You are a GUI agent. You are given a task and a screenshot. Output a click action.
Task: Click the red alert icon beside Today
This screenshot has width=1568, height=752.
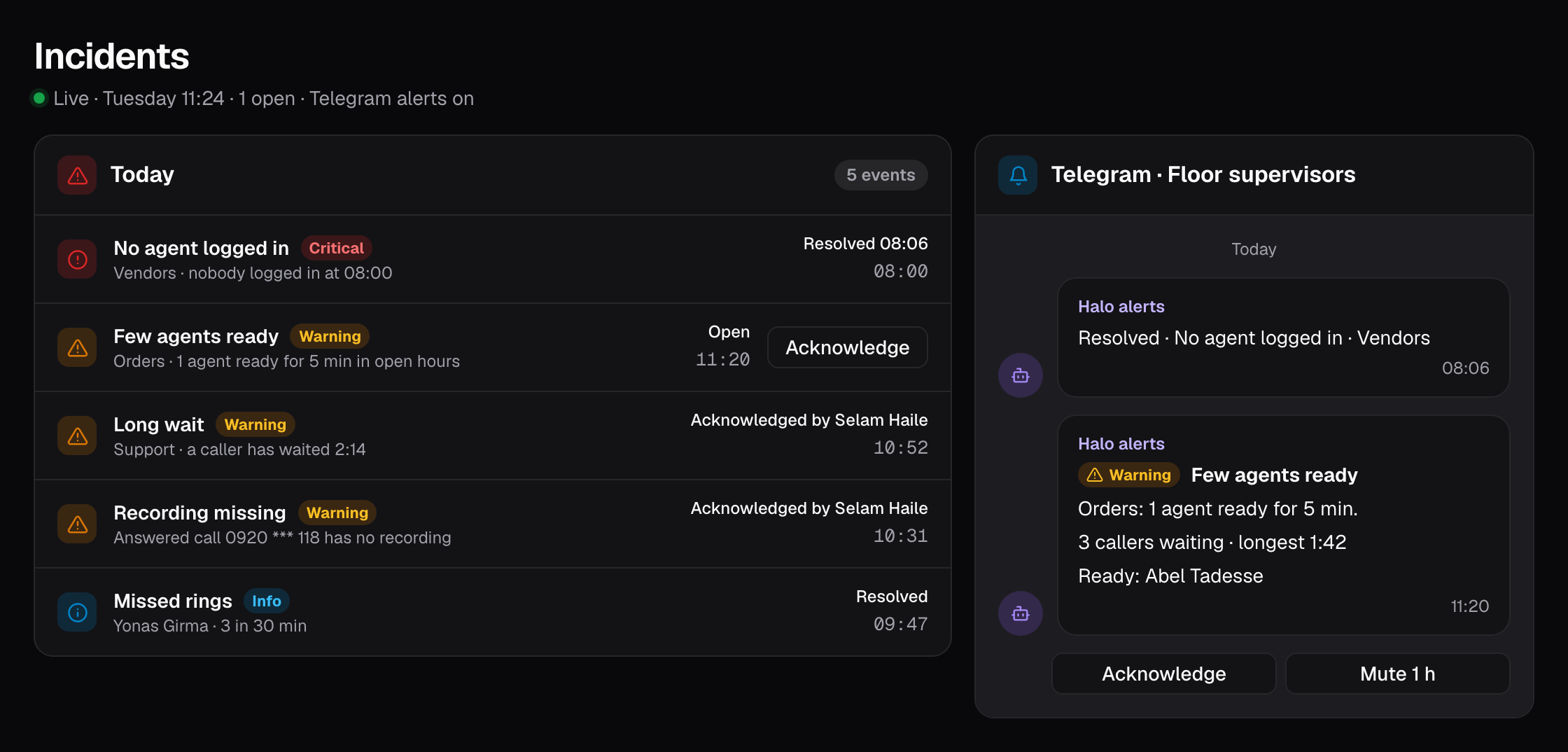(x=77, y=175)
